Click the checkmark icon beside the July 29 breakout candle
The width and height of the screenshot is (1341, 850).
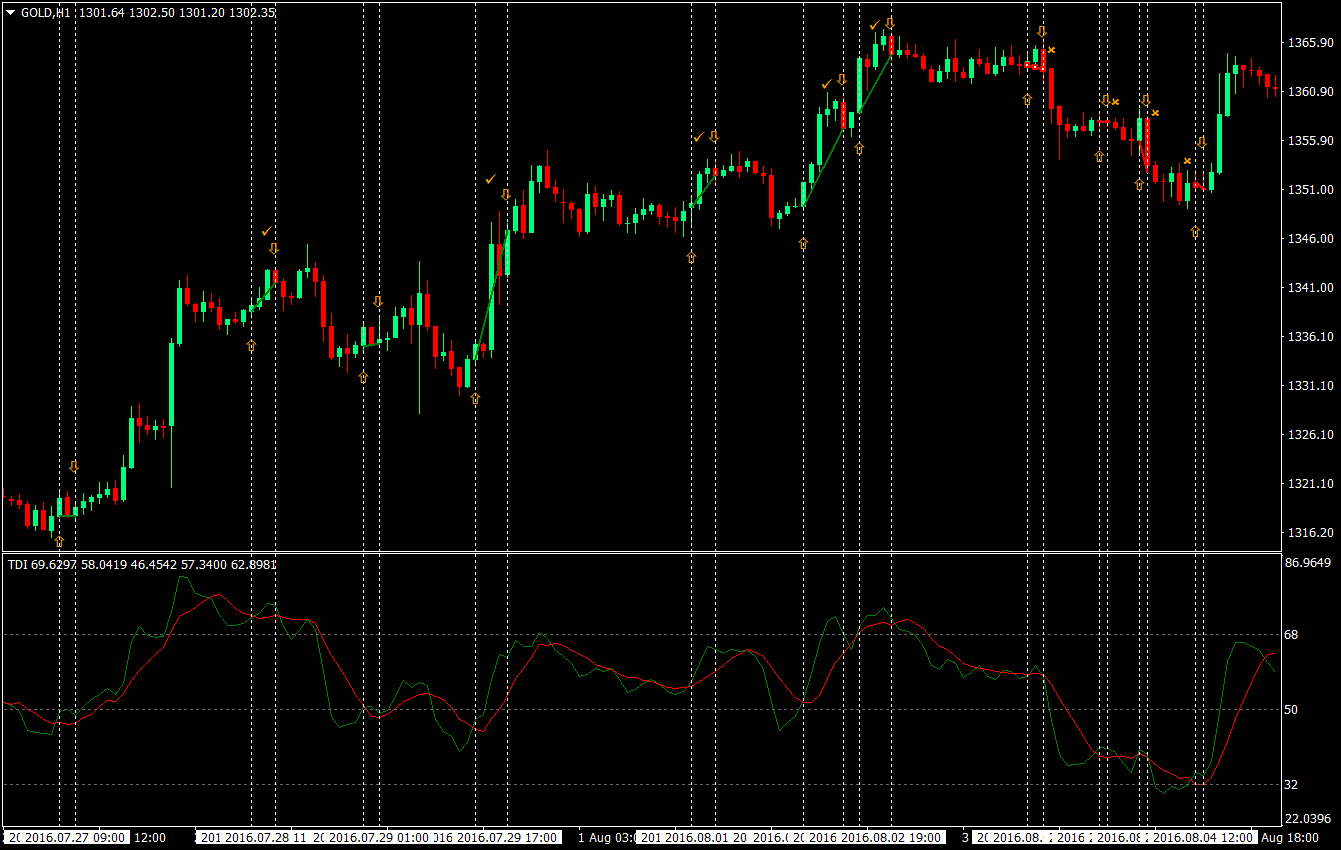tap(491, 178)
